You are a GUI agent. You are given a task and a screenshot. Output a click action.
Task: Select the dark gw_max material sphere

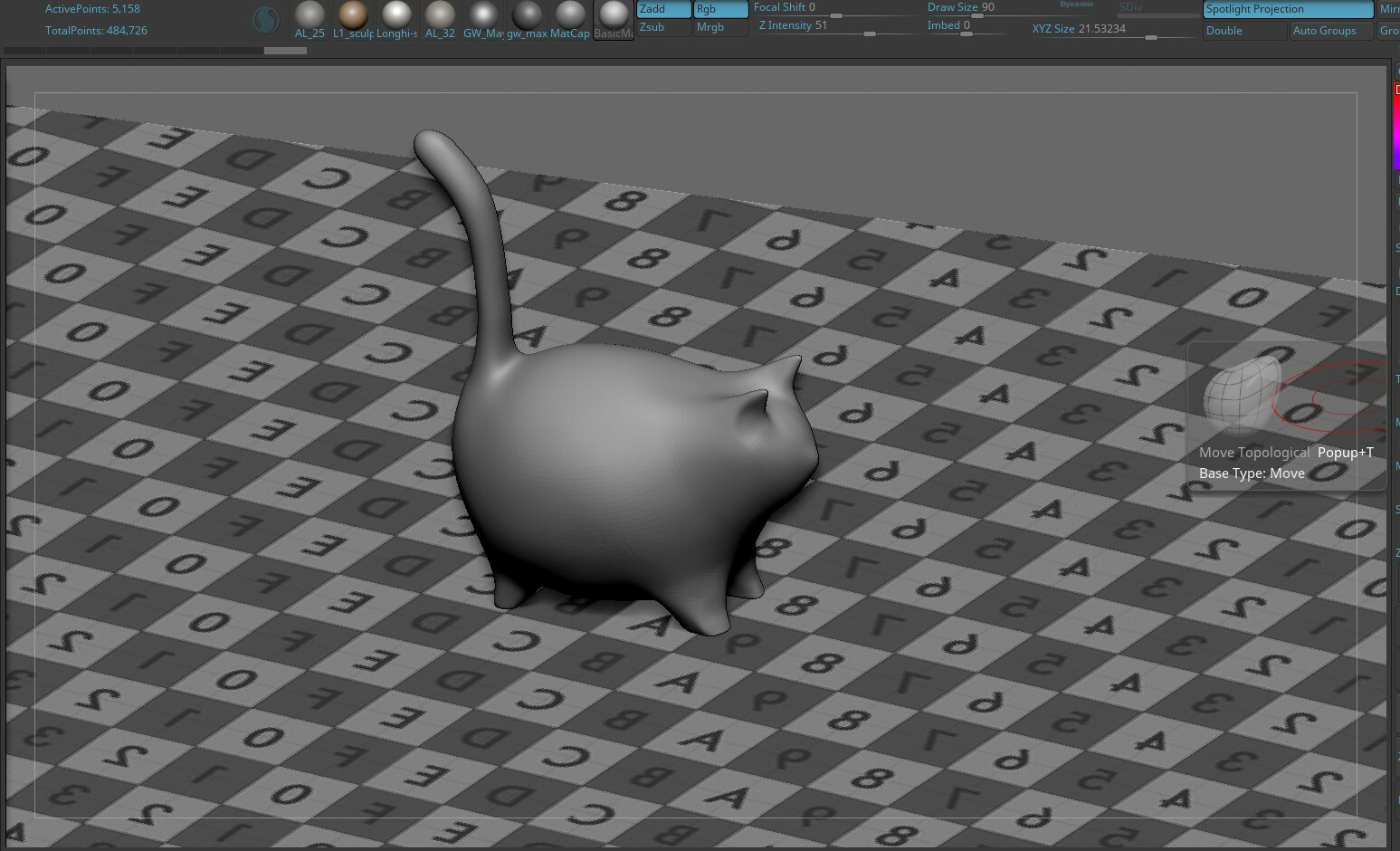point(527,19)
